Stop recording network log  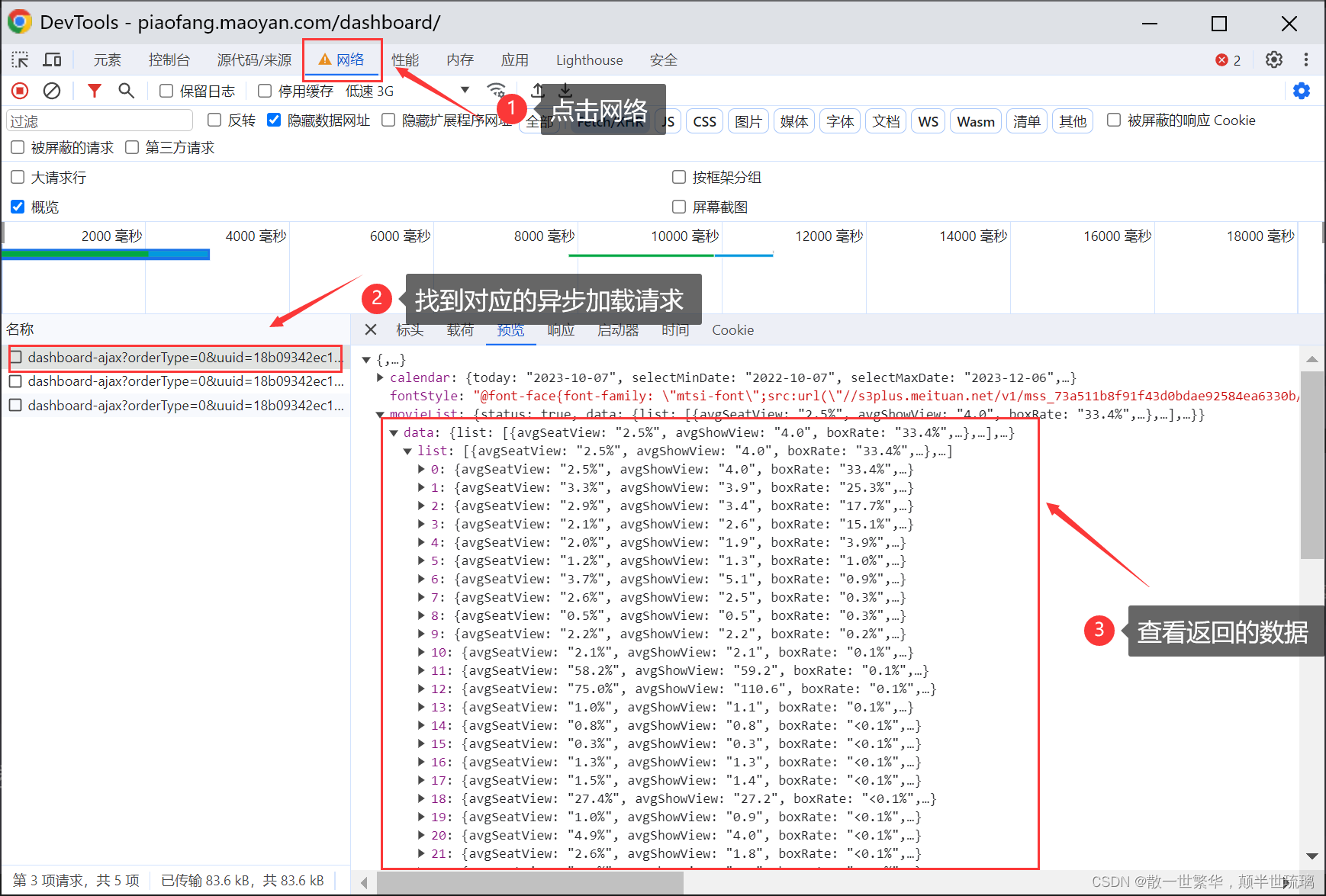(x=20, y=91)
